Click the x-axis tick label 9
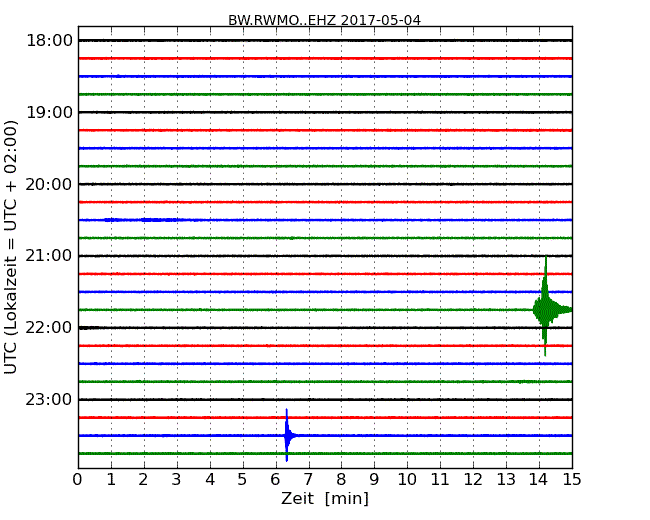650x520 pixels. point(374,479)
